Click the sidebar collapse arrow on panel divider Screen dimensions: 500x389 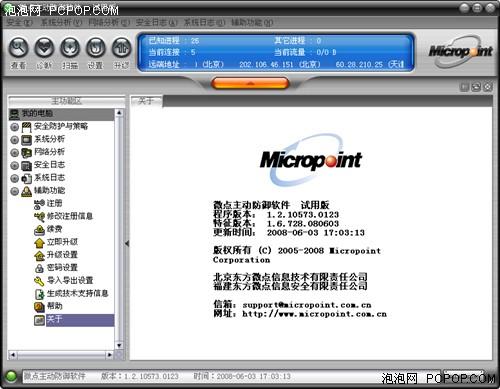point(127,244)
